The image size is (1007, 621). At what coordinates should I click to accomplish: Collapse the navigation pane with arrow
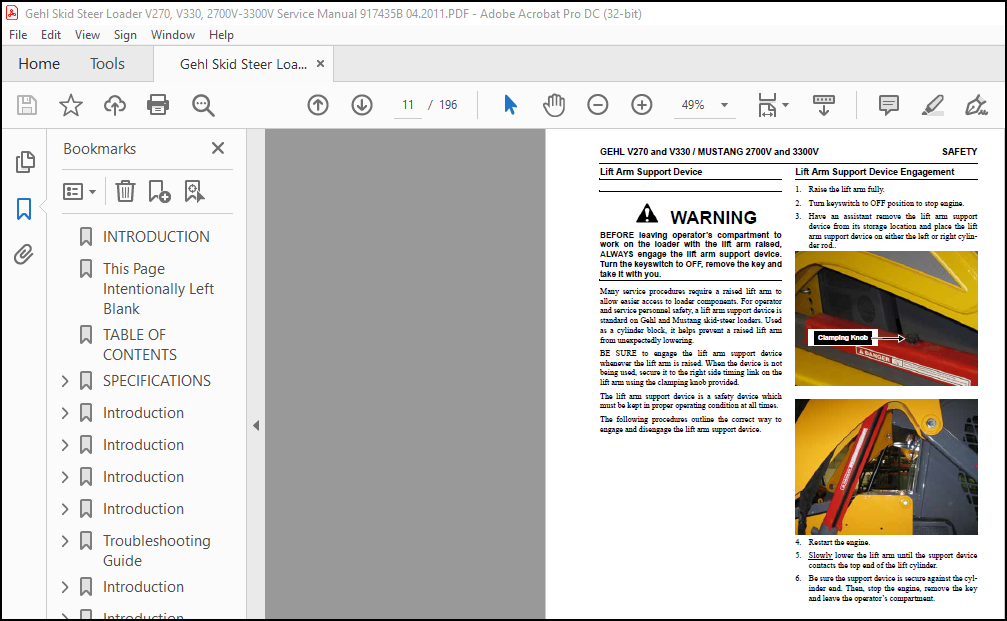point(256,425)
